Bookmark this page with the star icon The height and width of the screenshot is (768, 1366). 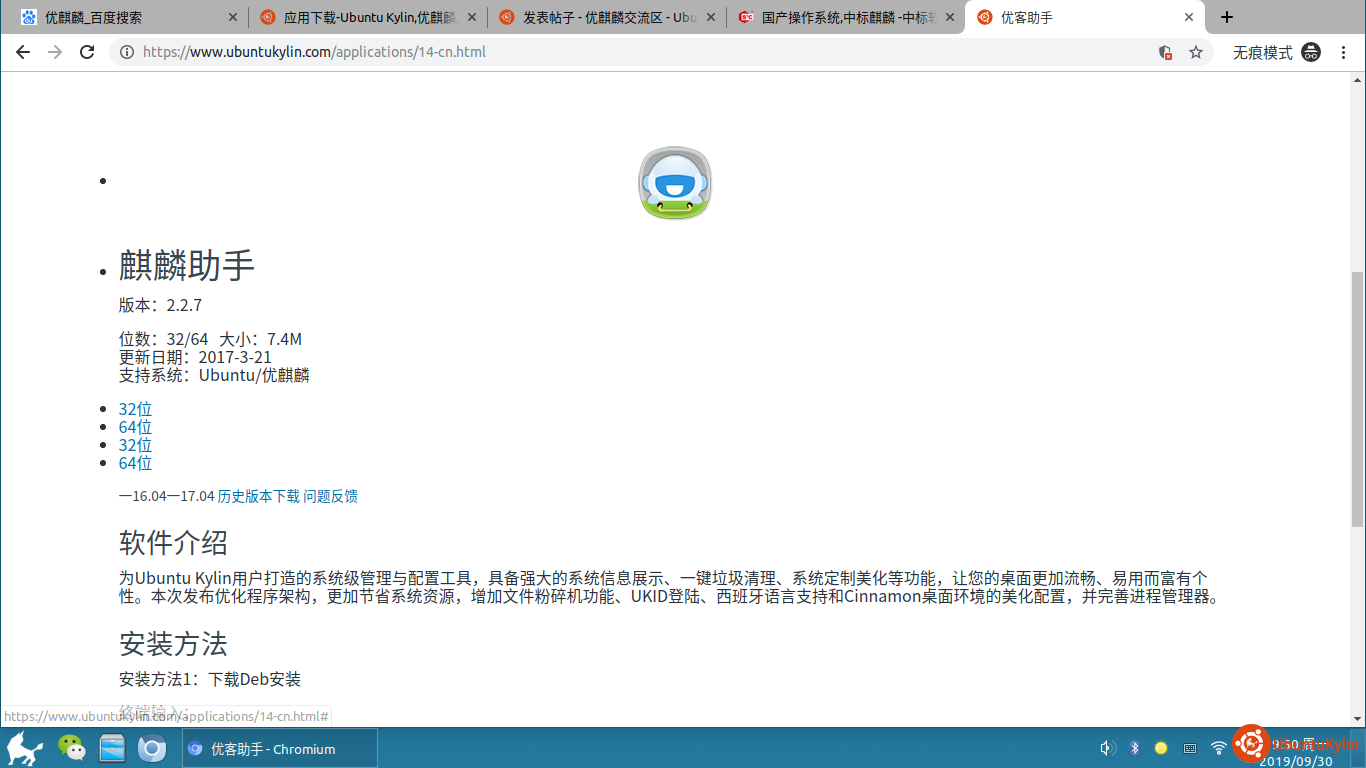coord(1196,52)
